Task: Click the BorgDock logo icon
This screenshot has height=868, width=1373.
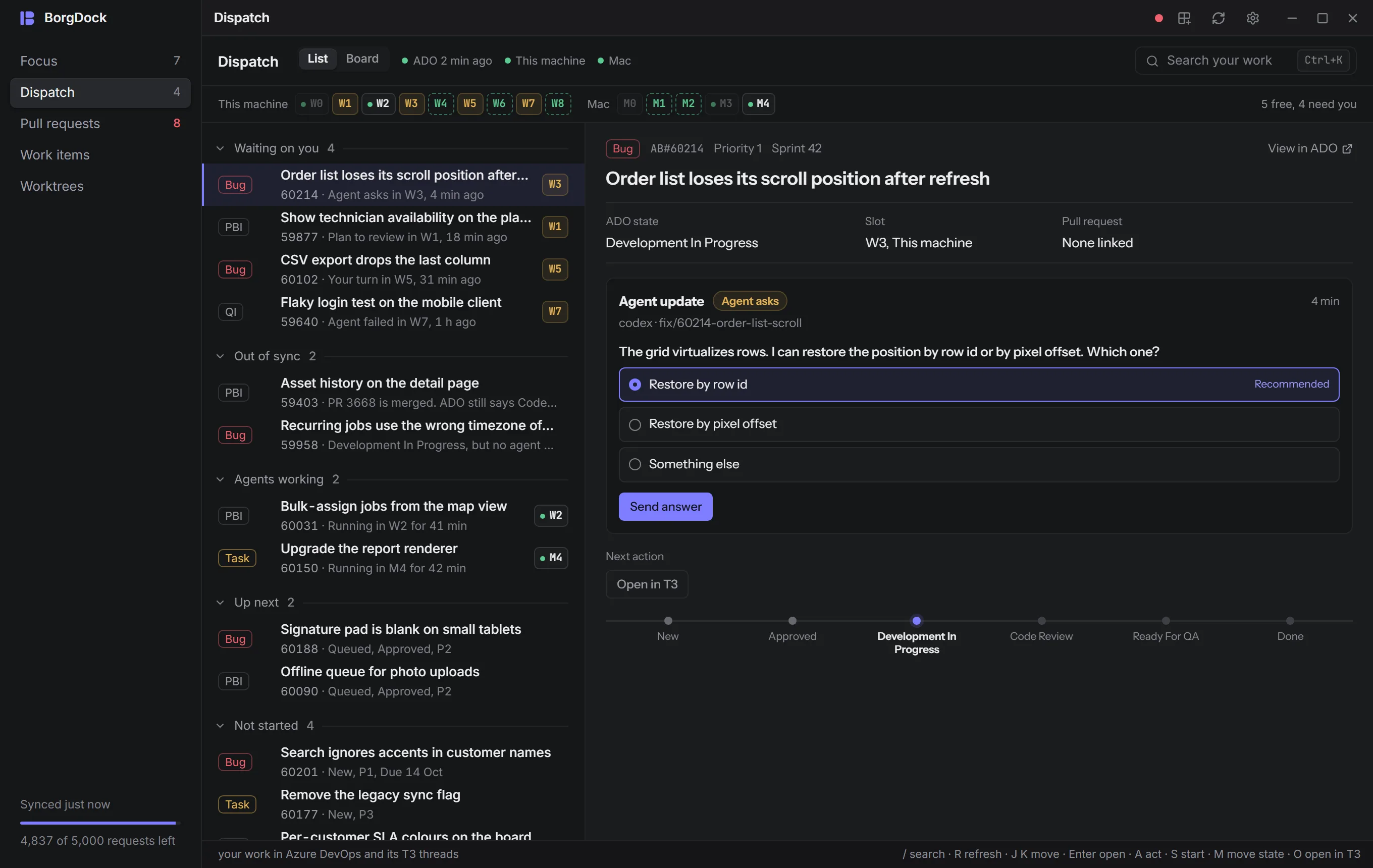Action: (x=27, y=18)
